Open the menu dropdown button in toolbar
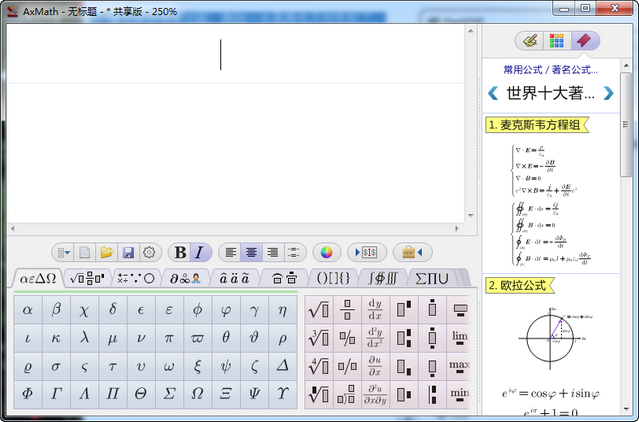This screenshot has width=639, height=422. coord(63,253)
